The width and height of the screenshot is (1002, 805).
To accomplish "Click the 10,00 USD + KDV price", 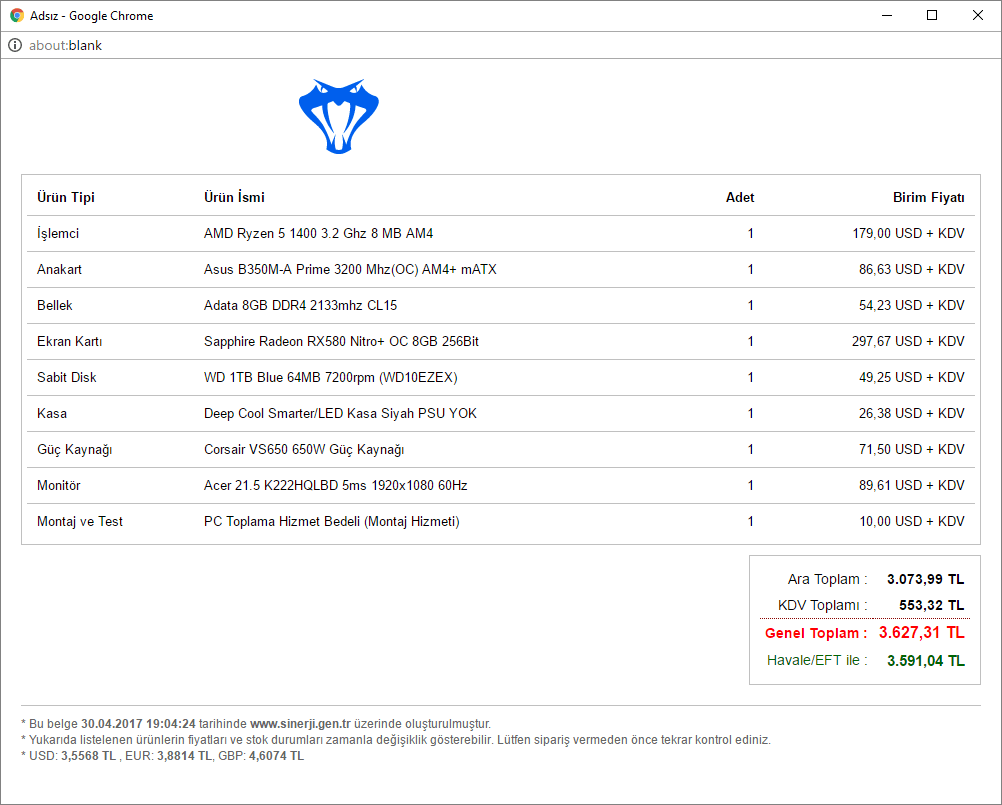I will click(912, 521).
